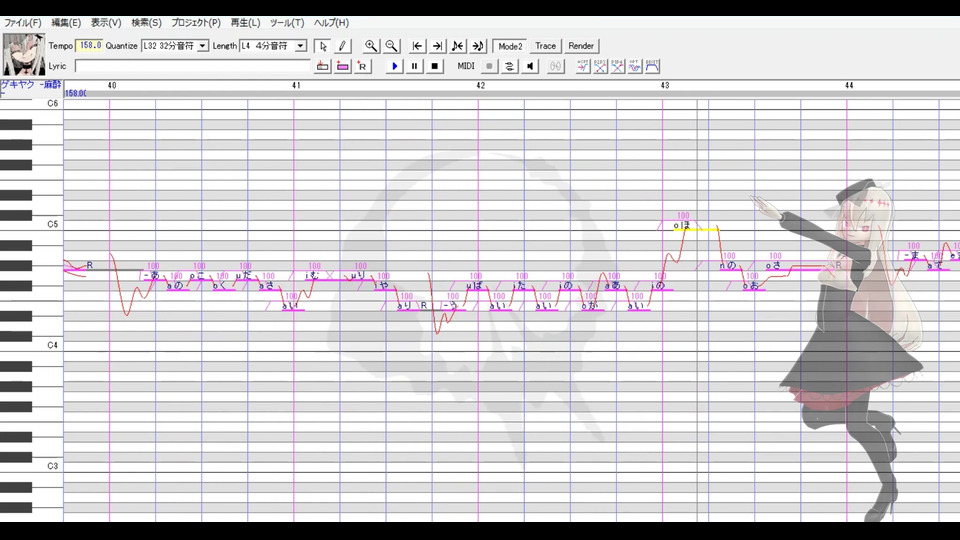
Task: Click measure 43 on the timeline ruler
Action: pos(665,86)
